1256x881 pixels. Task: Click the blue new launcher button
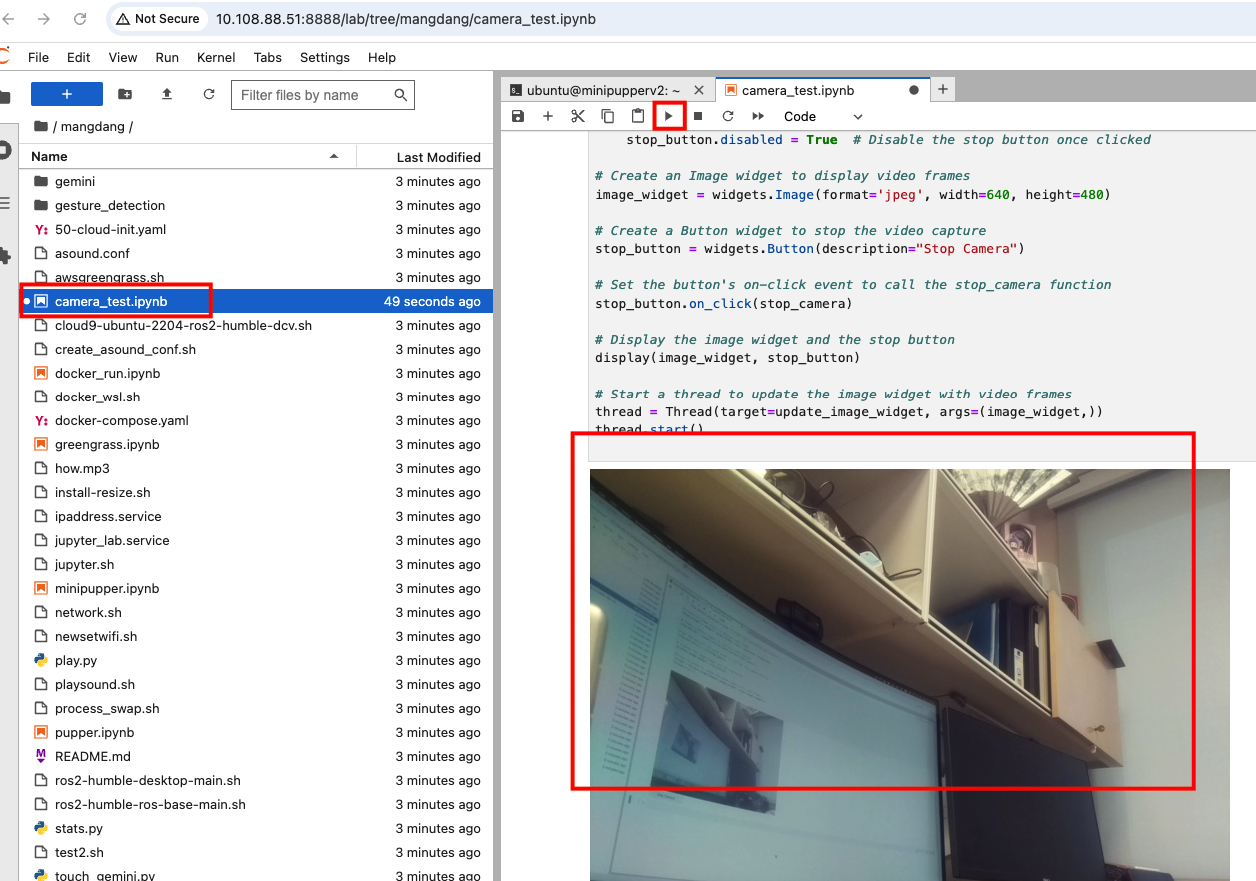pyautogui.click(x=67, y=94)
